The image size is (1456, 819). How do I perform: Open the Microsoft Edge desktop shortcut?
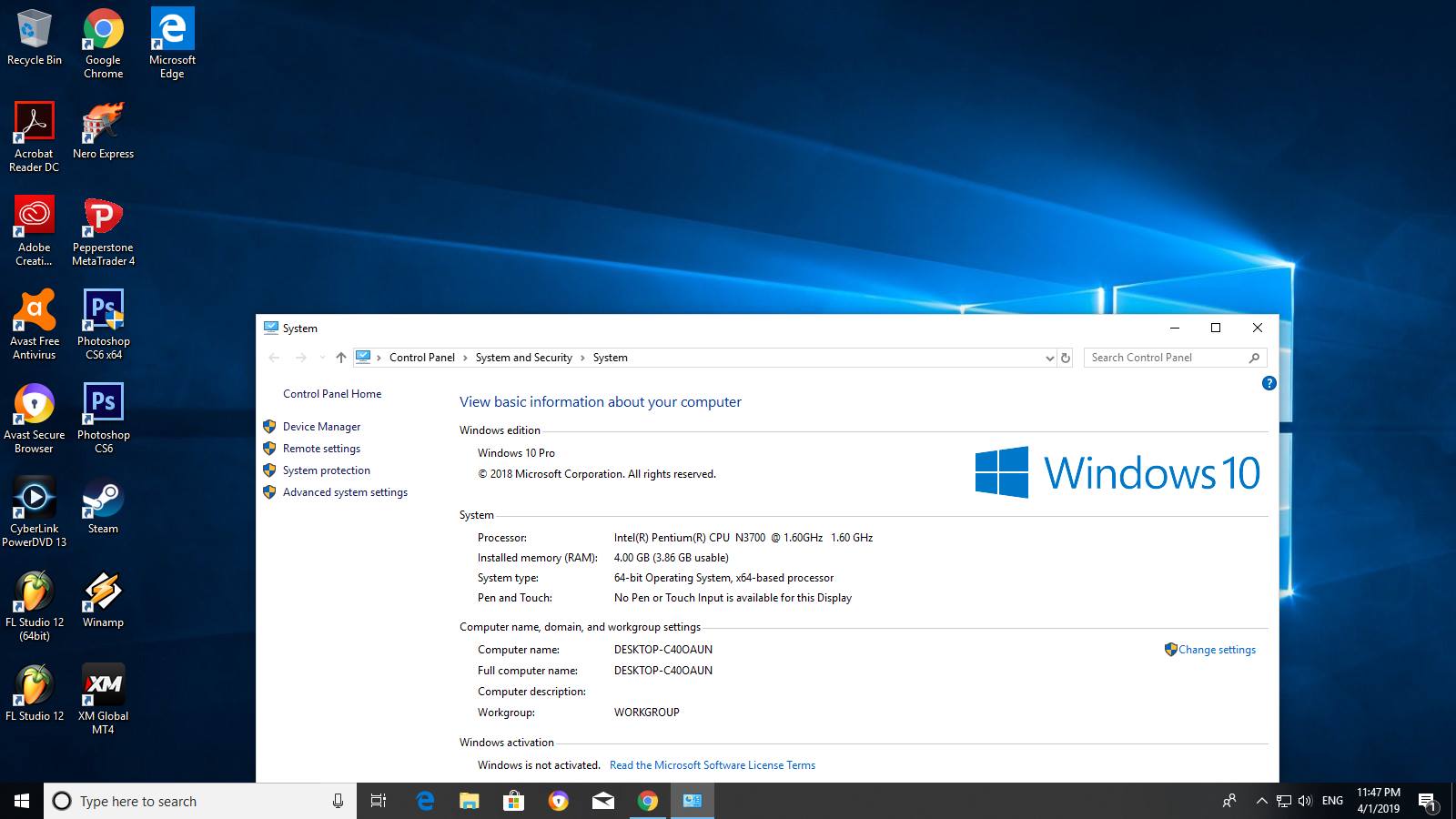(172, 44)
